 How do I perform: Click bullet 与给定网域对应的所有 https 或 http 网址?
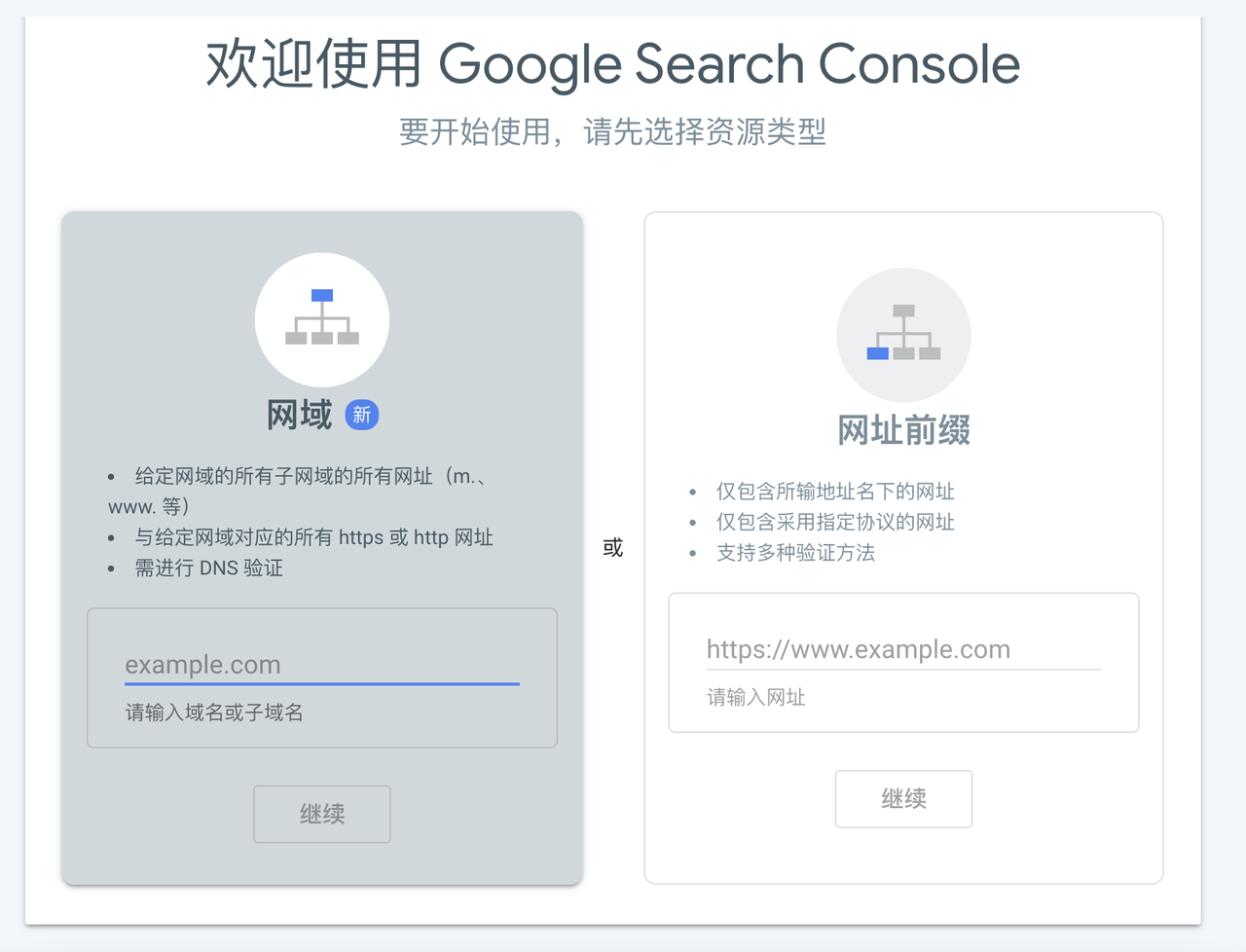313,537
